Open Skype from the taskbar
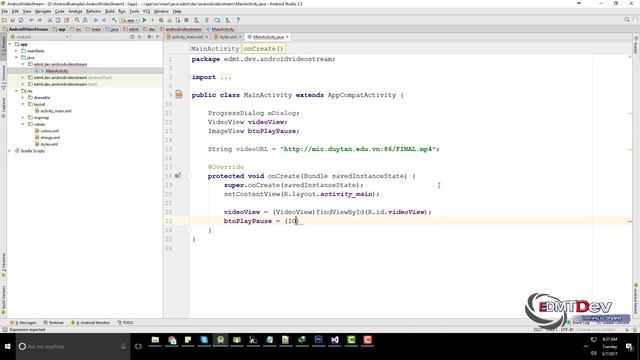Image resolution: width=640 pixels, height=360 pixels. 204,340
